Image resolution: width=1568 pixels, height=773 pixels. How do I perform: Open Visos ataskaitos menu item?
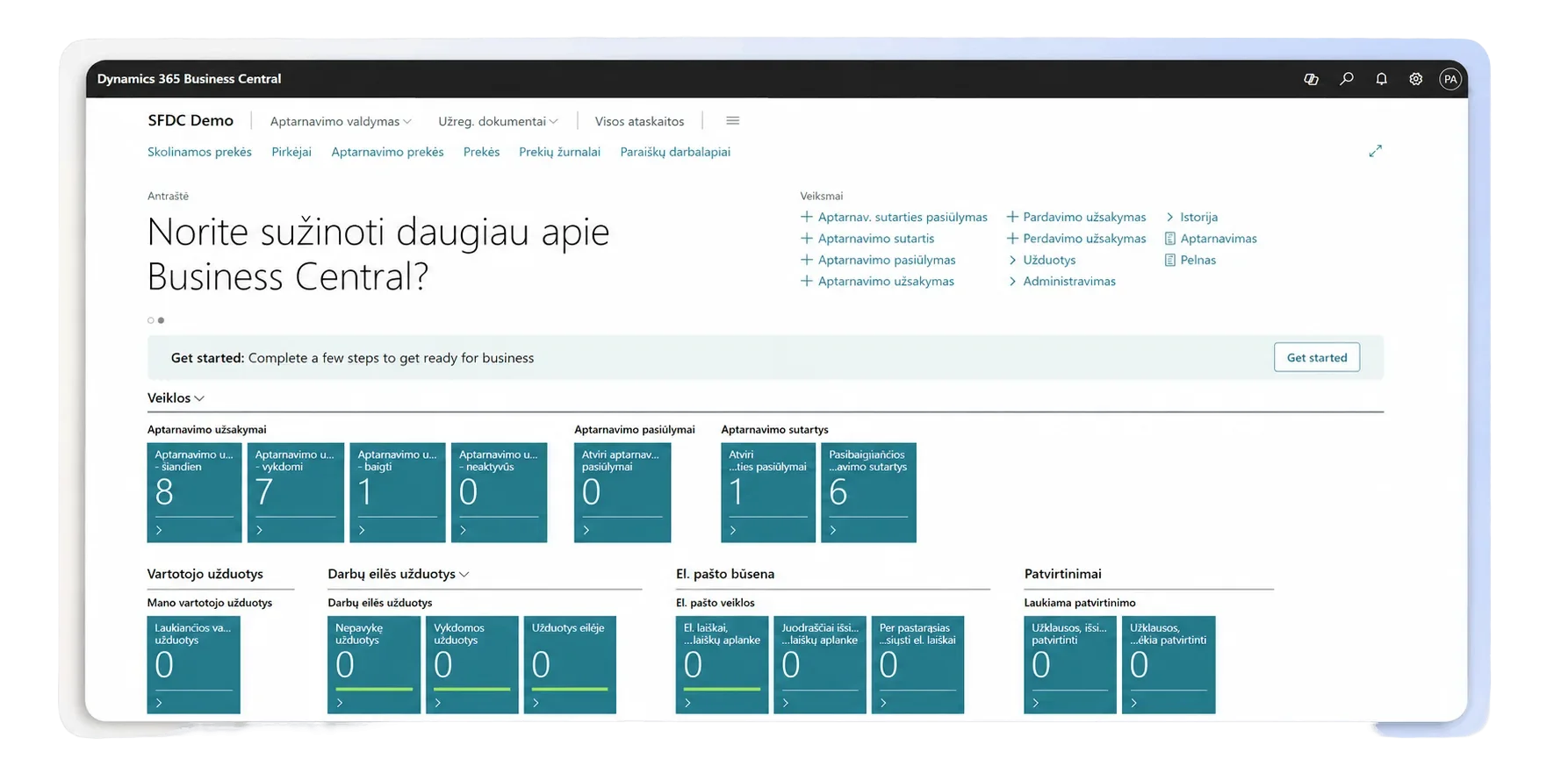coord(639,121)
